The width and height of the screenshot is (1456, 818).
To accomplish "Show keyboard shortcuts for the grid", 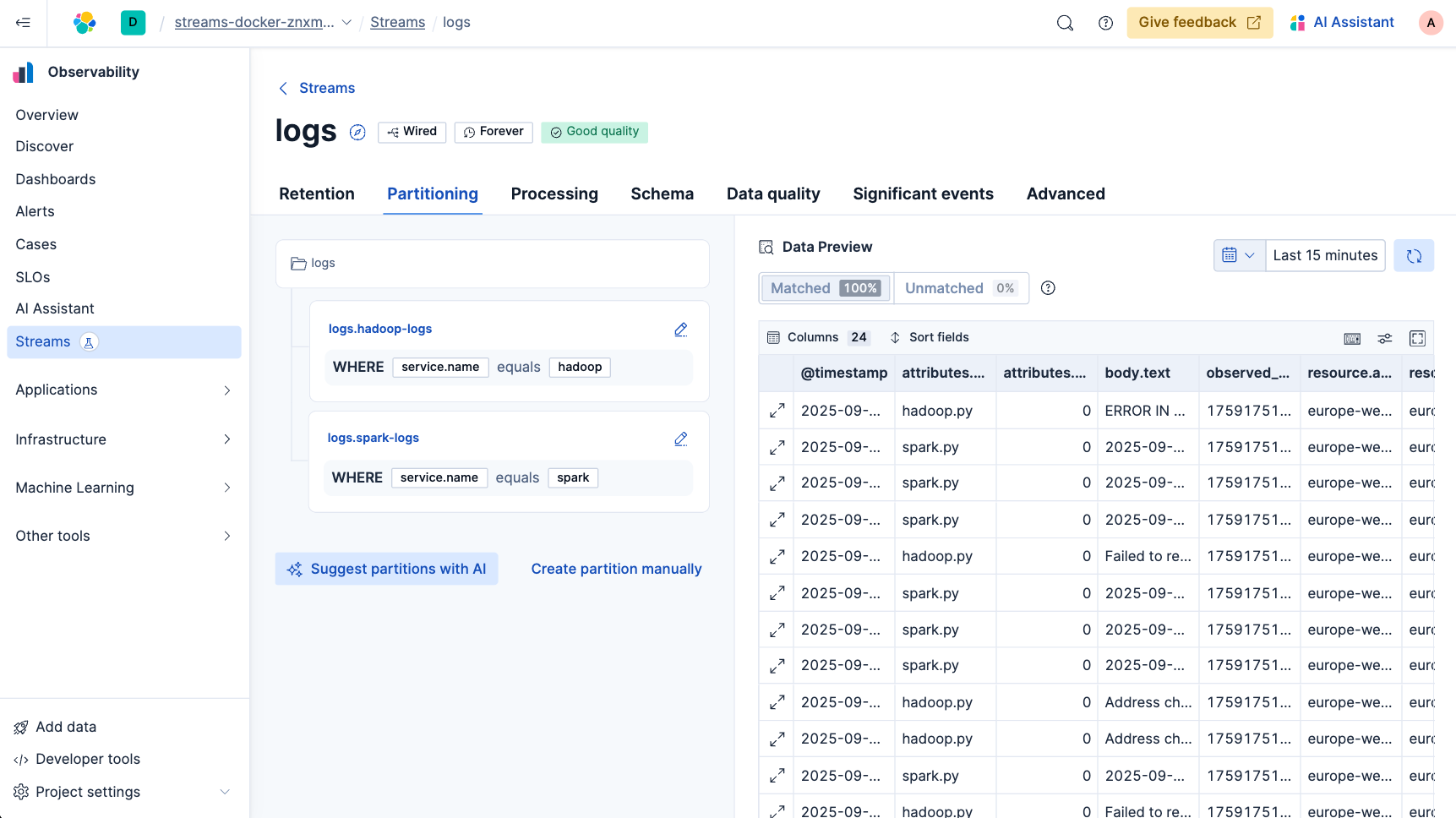I will coord(1352,338).
